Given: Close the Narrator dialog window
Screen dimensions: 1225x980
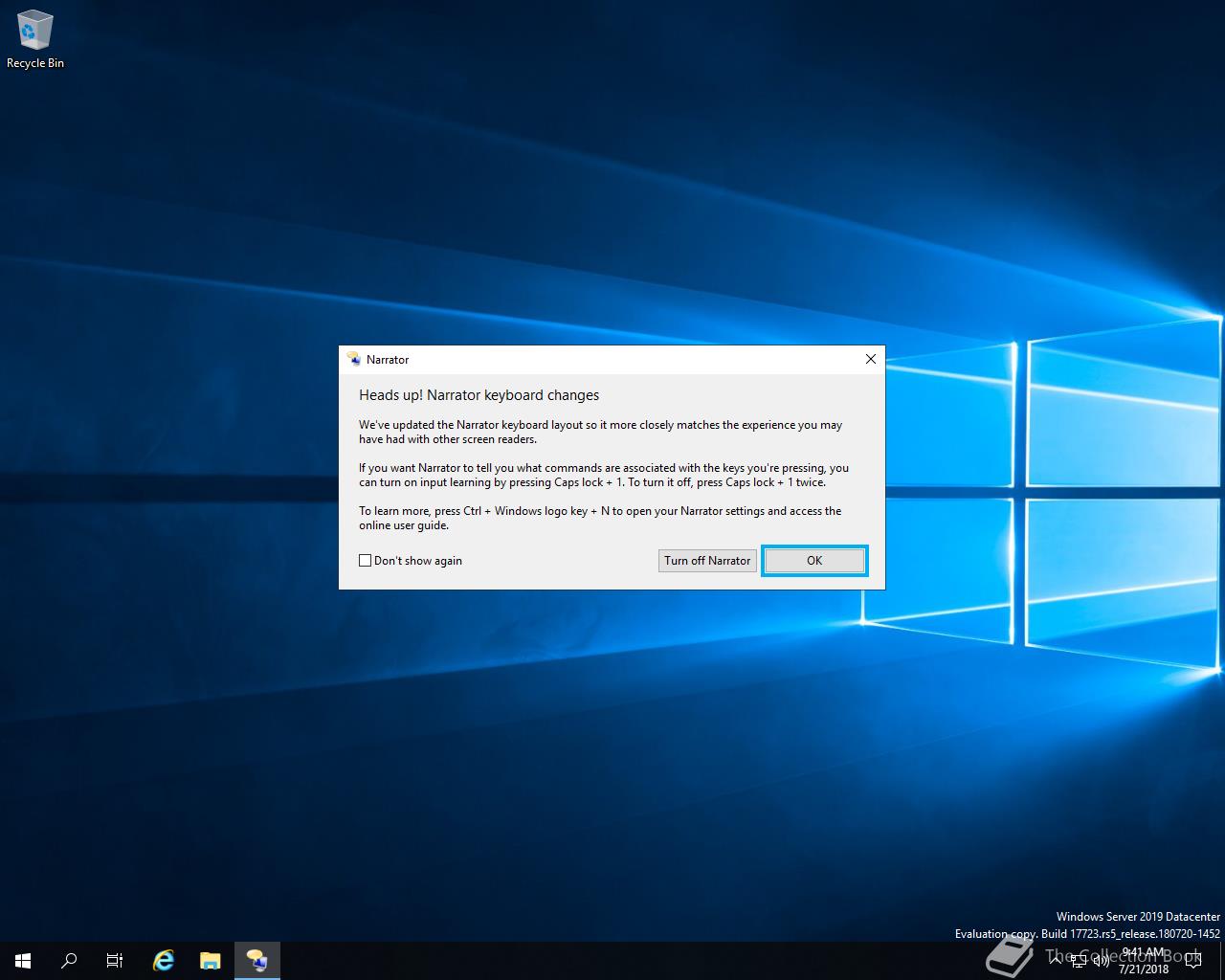Looking at the screenshot, I should coord(870,359).
